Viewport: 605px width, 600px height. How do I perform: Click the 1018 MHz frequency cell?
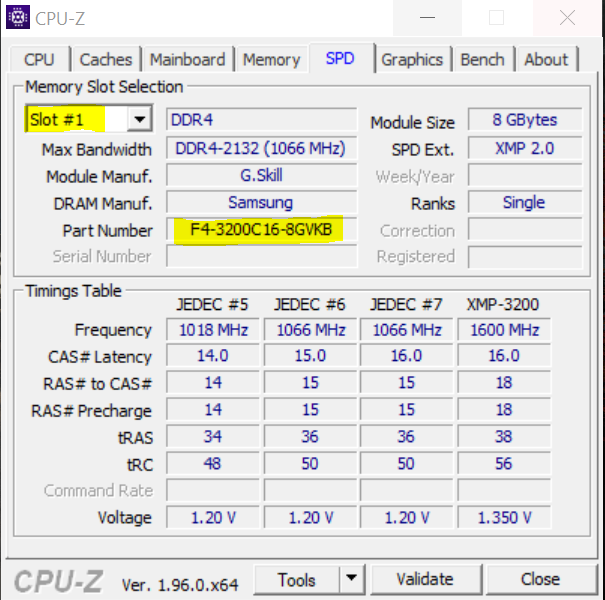(x=213, y=330)
